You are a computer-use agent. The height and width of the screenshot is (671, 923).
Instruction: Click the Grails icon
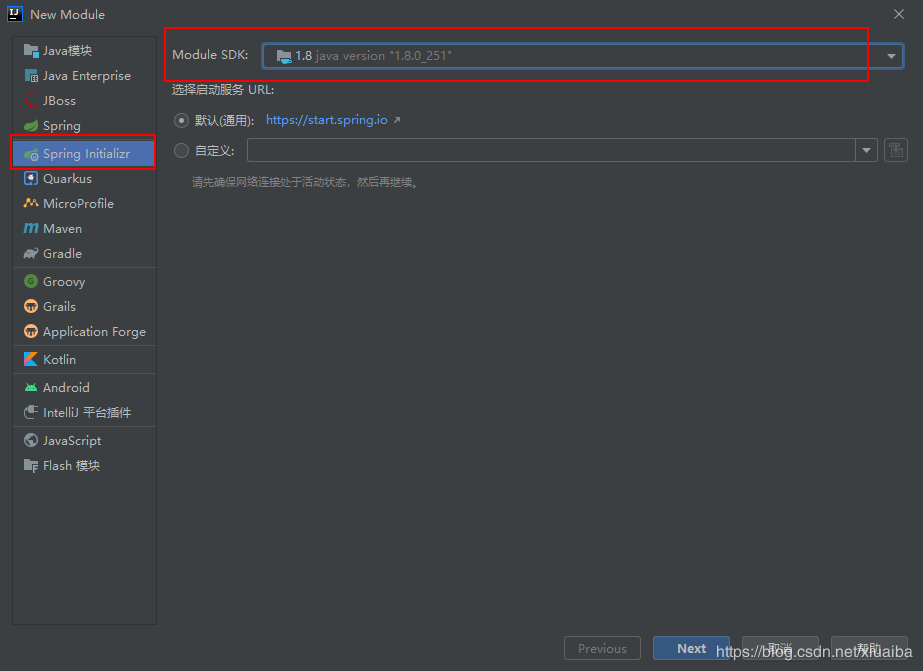(31, 307)
